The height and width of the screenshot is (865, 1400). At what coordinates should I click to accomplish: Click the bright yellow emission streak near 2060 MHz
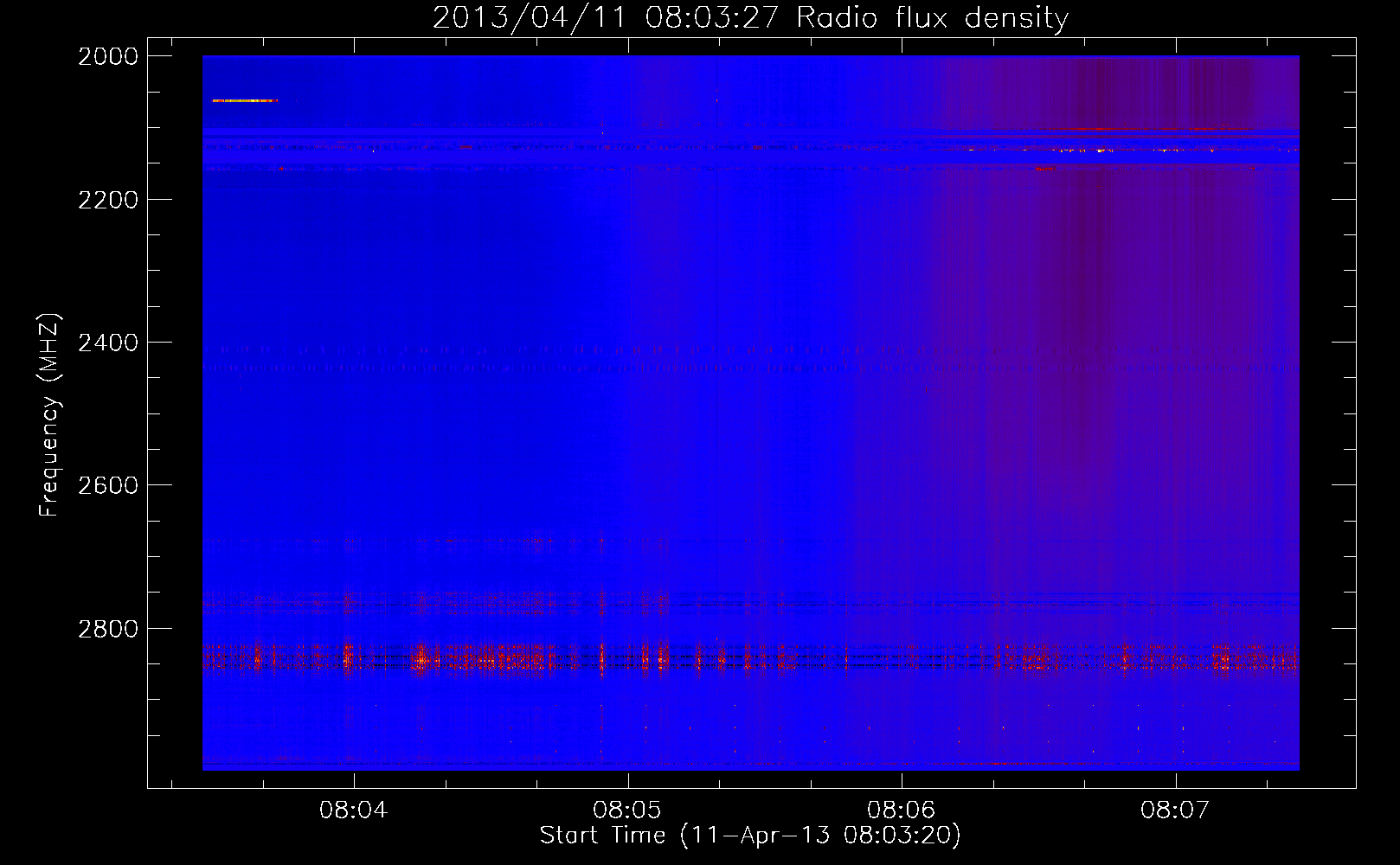[245, 101]
